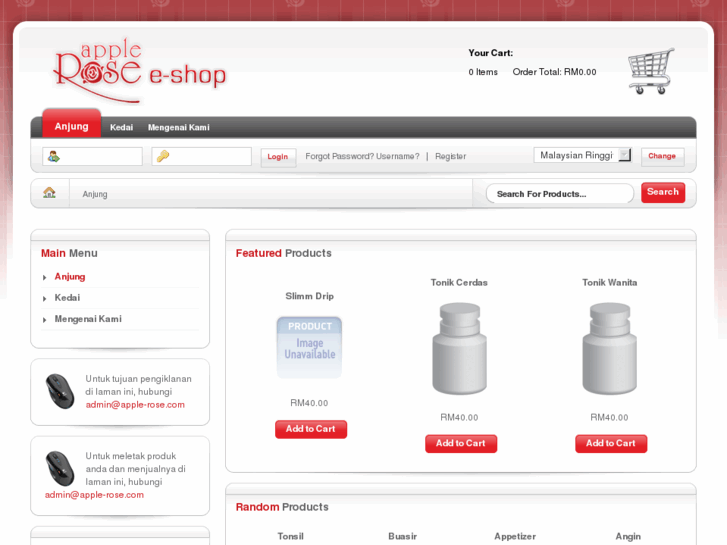Click the home icon in breadcrumb bar
Viewport: 727px width, 545px height.
pos(49,192)
